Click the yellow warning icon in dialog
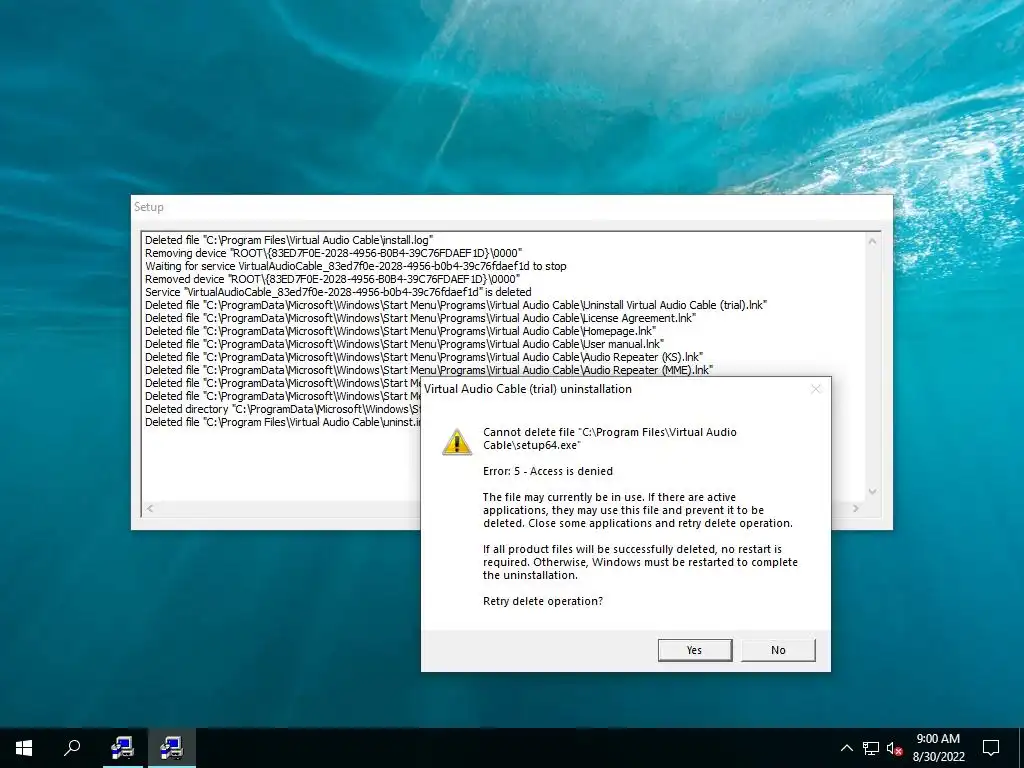Image resolution: width=1024 pixels, height=768 pixels. [456, 442]
